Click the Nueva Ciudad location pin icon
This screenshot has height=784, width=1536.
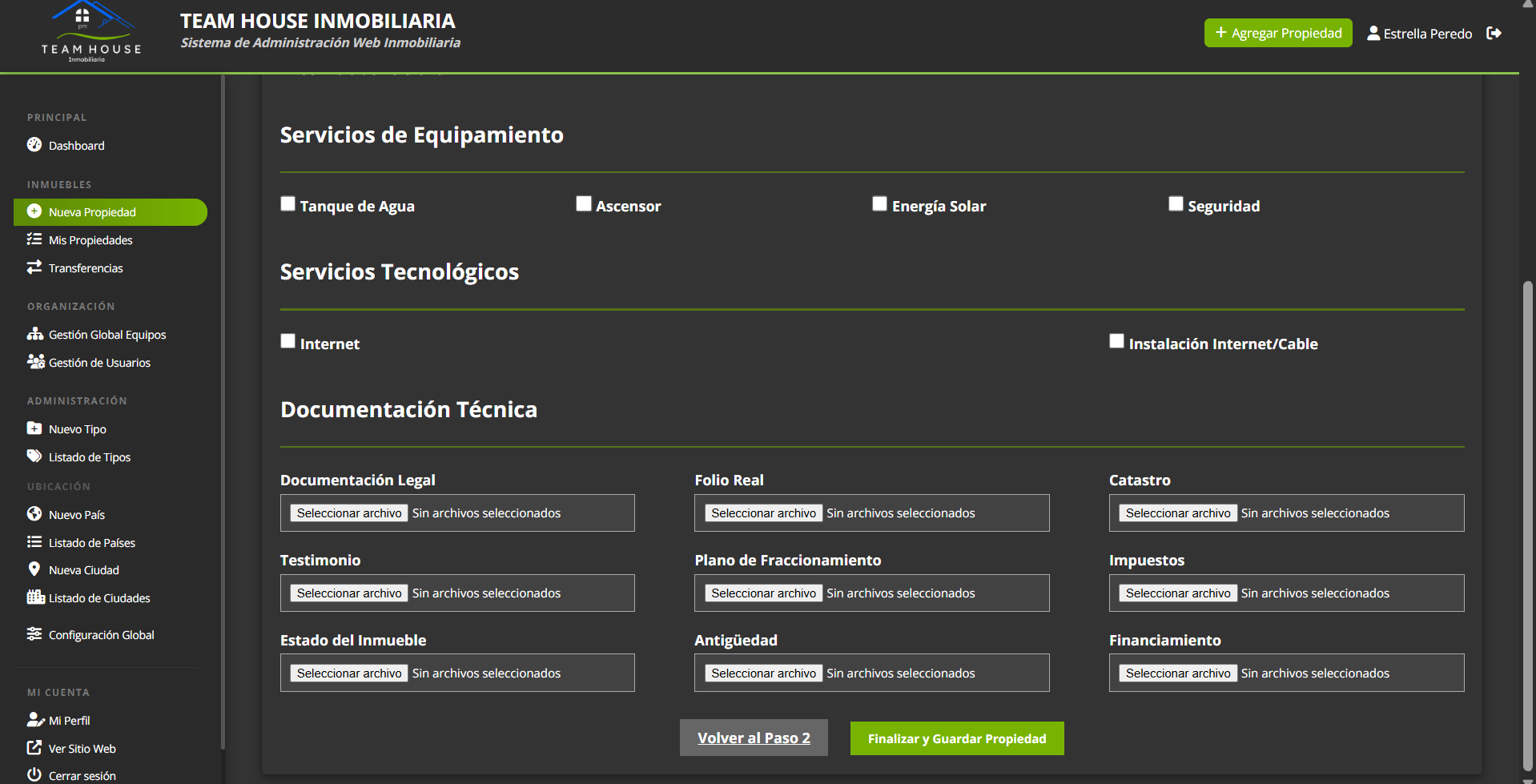(x=34, y=569)
